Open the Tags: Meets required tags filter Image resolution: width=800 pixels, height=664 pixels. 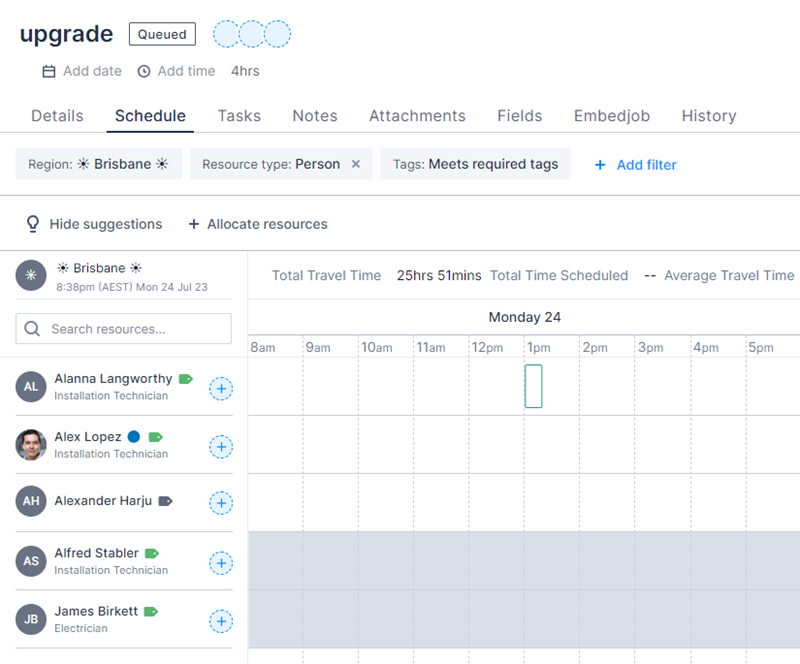[475, 163]
